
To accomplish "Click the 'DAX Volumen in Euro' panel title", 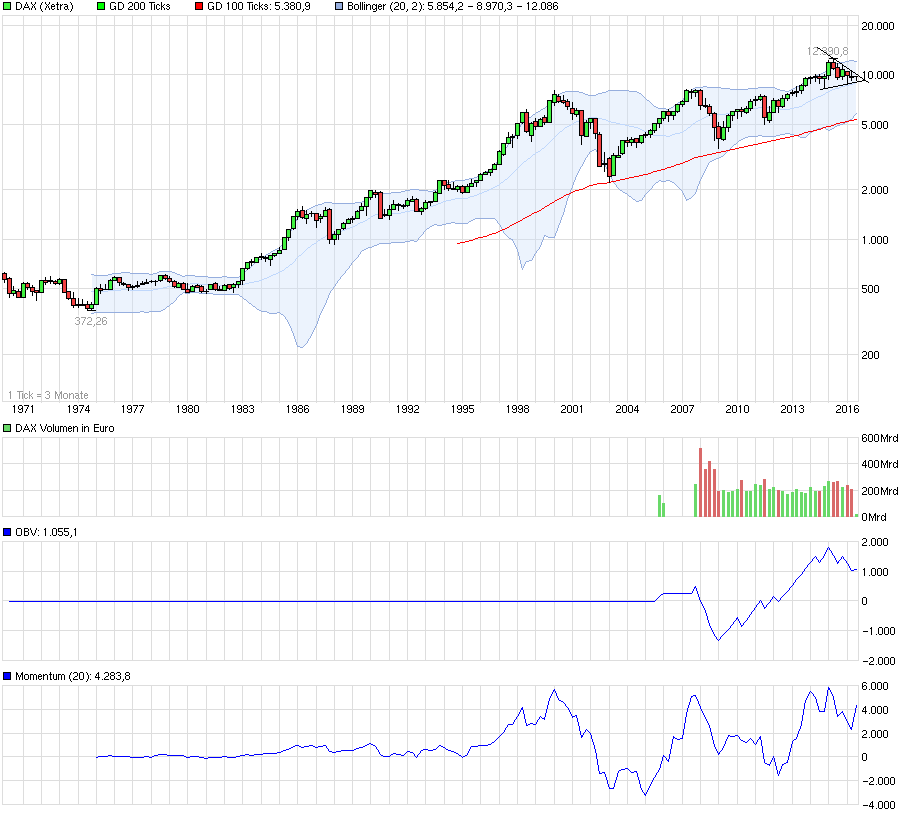I will pyautogui.click(x=64, y=428).
